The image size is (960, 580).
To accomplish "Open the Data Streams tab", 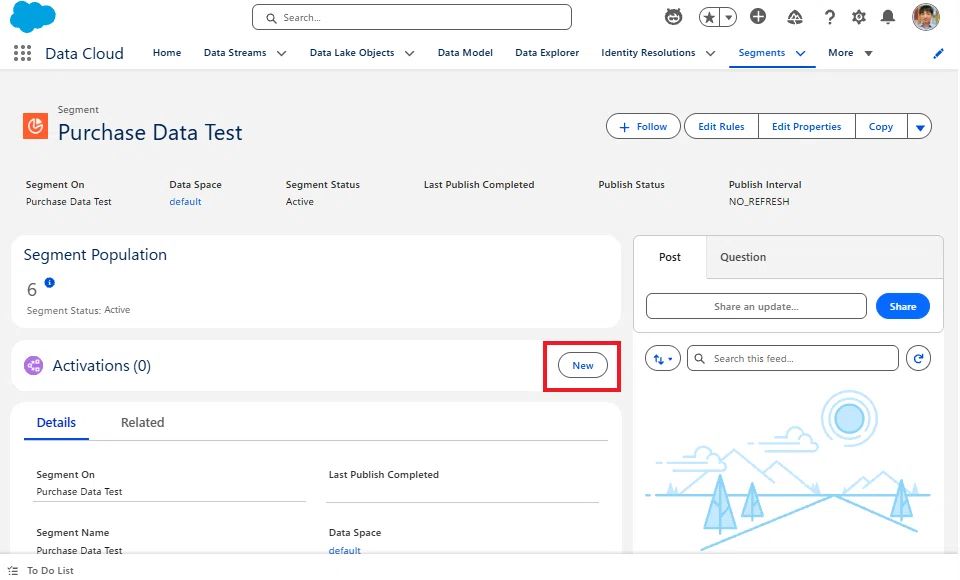I will [x=235, y=53].
